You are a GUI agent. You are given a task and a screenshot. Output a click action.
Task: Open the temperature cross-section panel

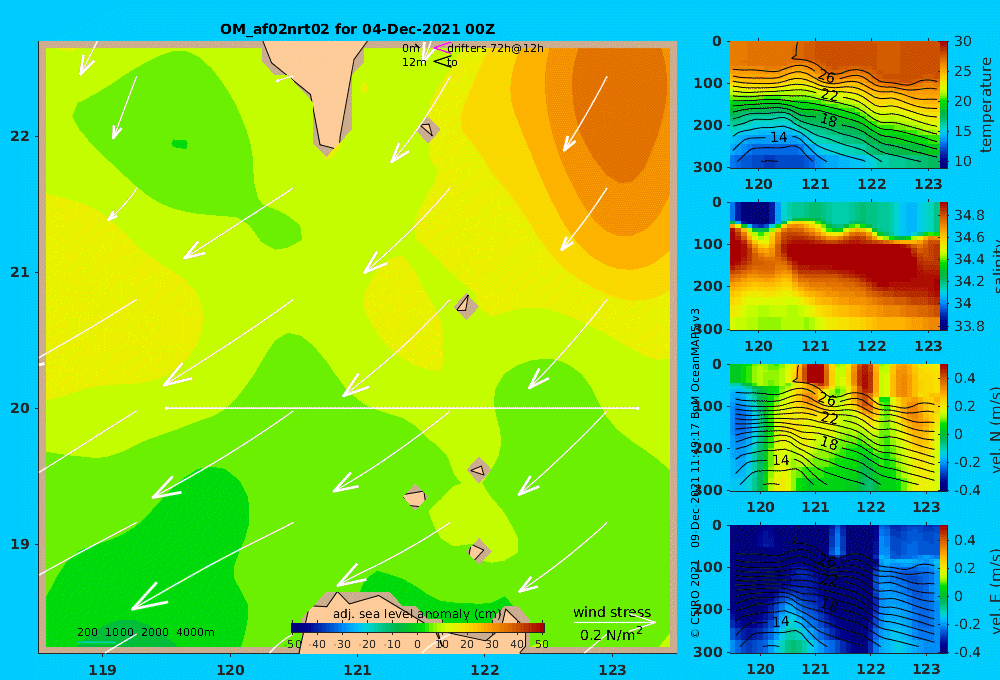(x=834, y=105)
